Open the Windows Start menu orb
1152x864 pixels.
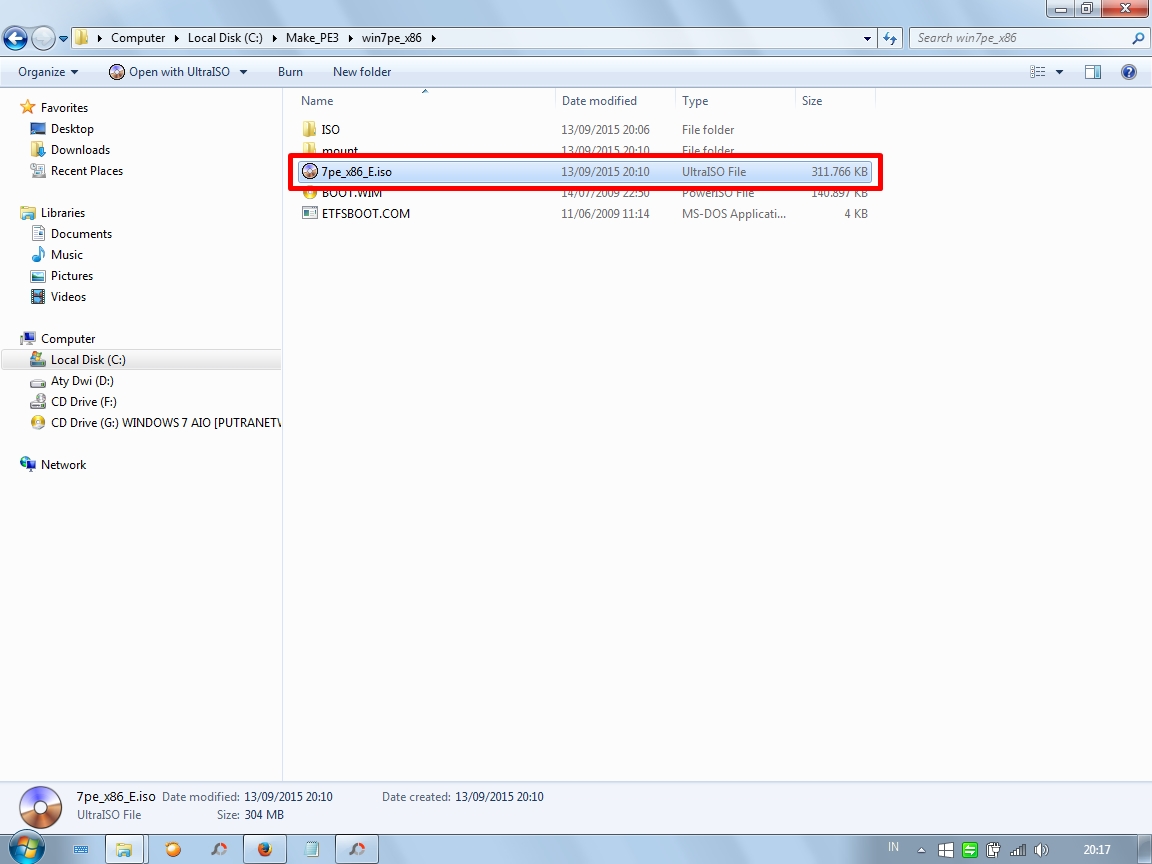(26, 849)
